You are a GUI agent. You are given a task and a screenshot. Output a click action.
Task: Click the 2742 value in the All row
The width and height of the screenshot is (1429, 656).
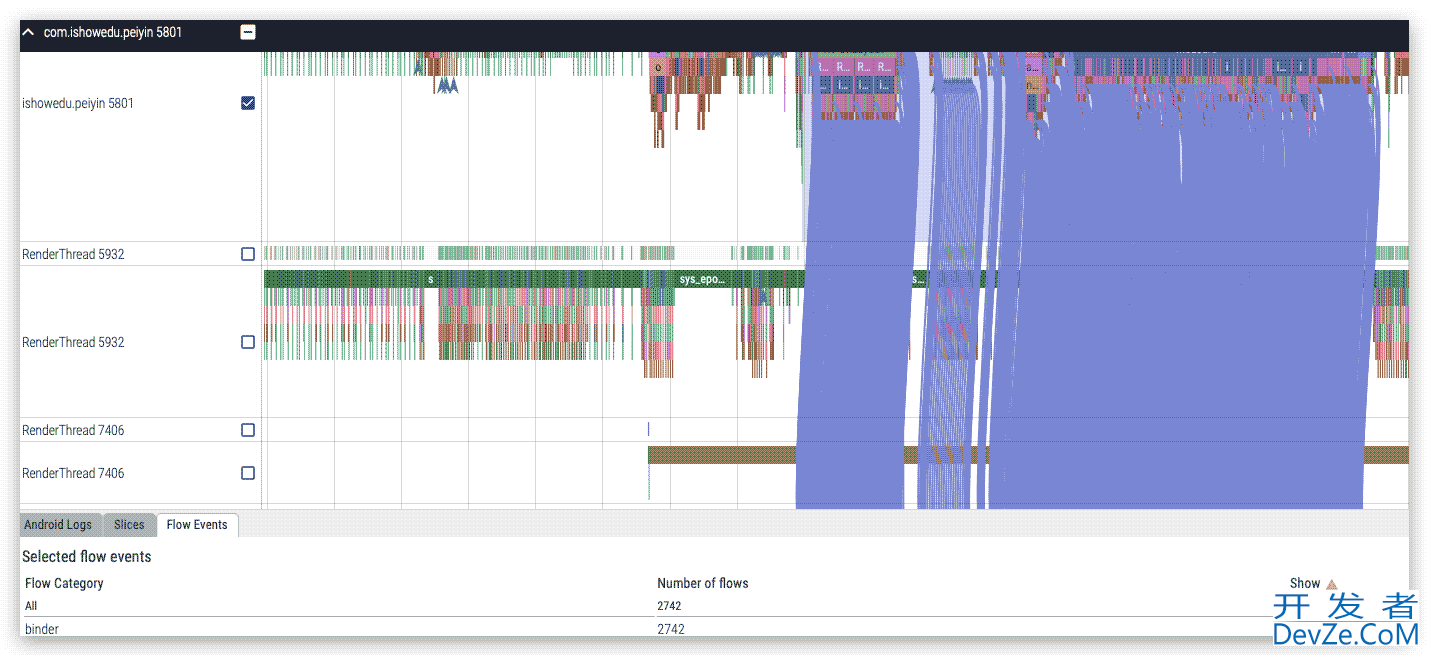tap(670, 606)
